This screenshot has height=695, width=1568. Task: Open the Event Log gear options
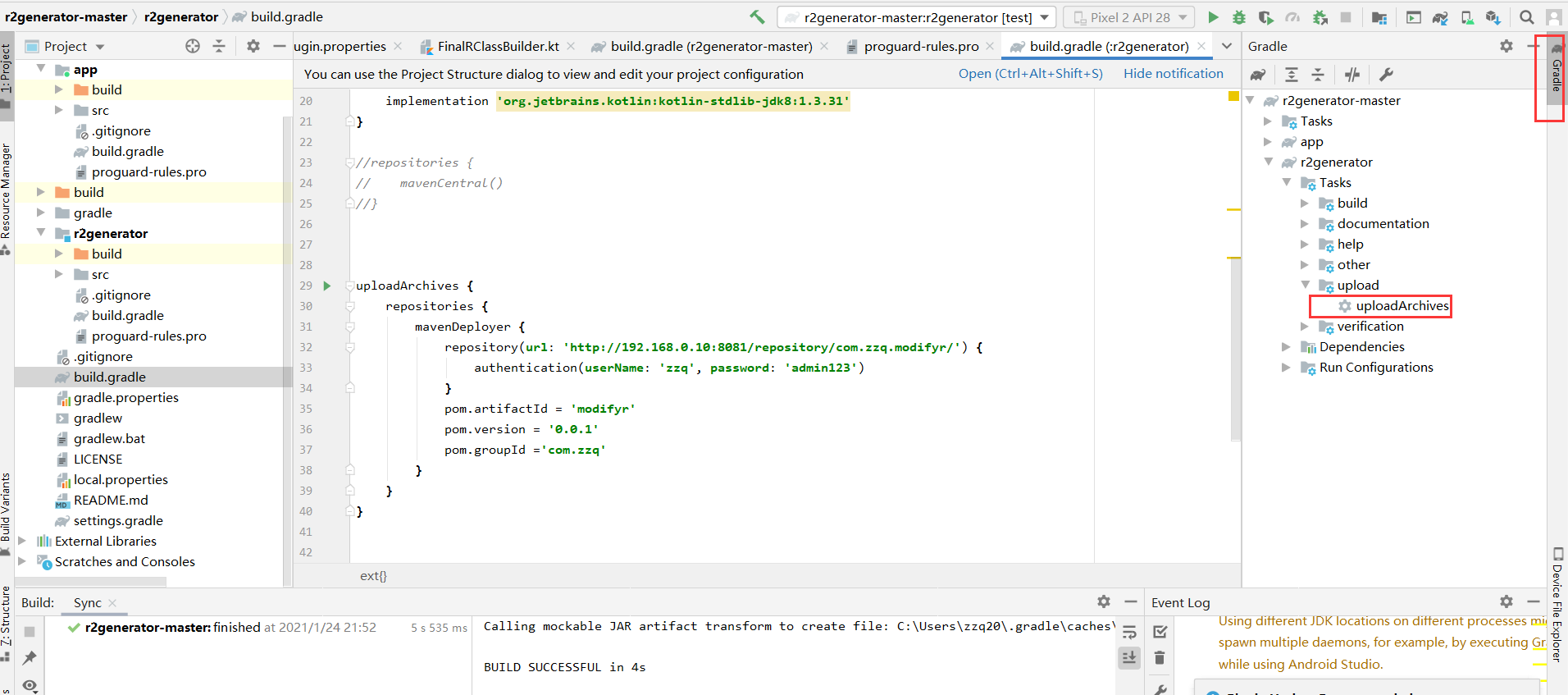pos(1506,601)
